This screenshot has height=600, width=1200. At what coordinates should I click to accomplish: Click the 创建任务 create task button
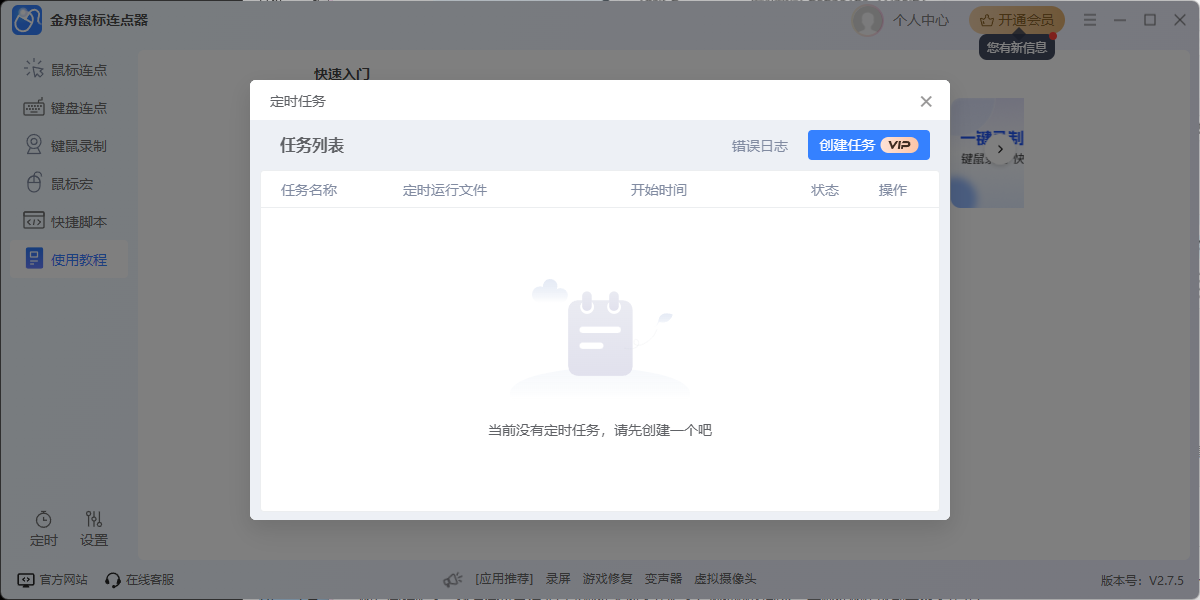point(868,144)
